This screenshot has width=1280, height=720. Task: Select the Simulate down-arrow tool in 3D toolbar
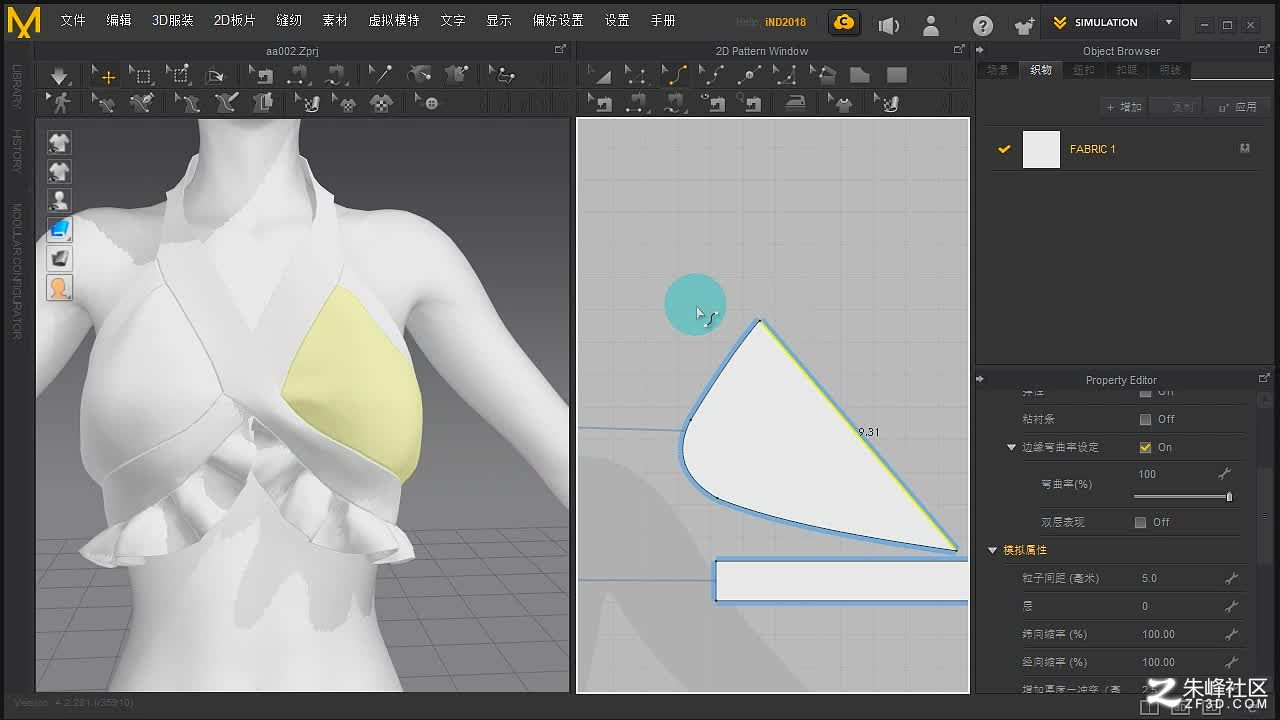(59, 75)
